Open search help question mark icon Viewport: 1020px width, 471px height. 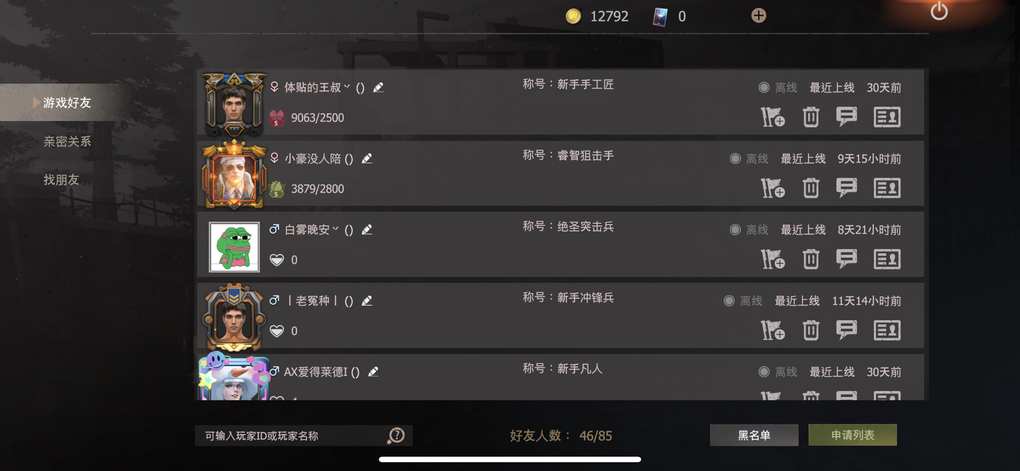click(396, 436)
